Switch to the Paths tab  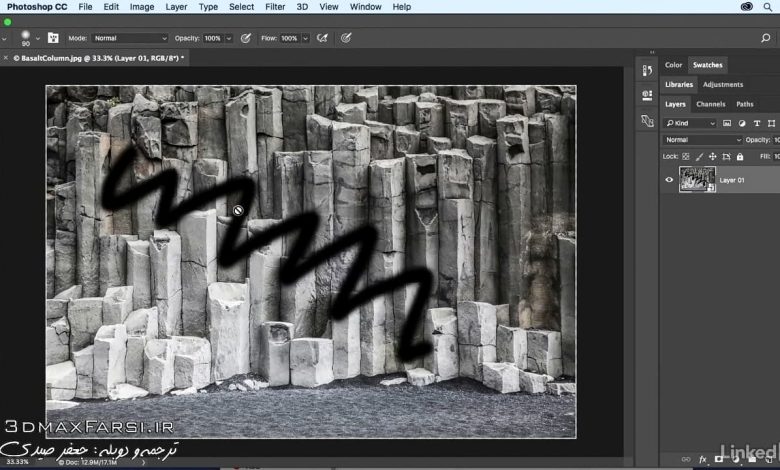[745, 104]
